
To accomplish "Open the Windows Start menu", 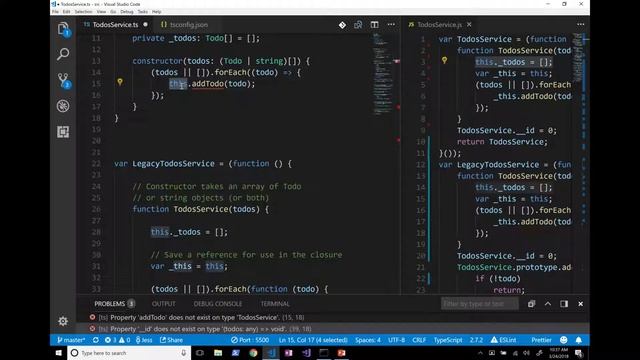I will (58, 353).
